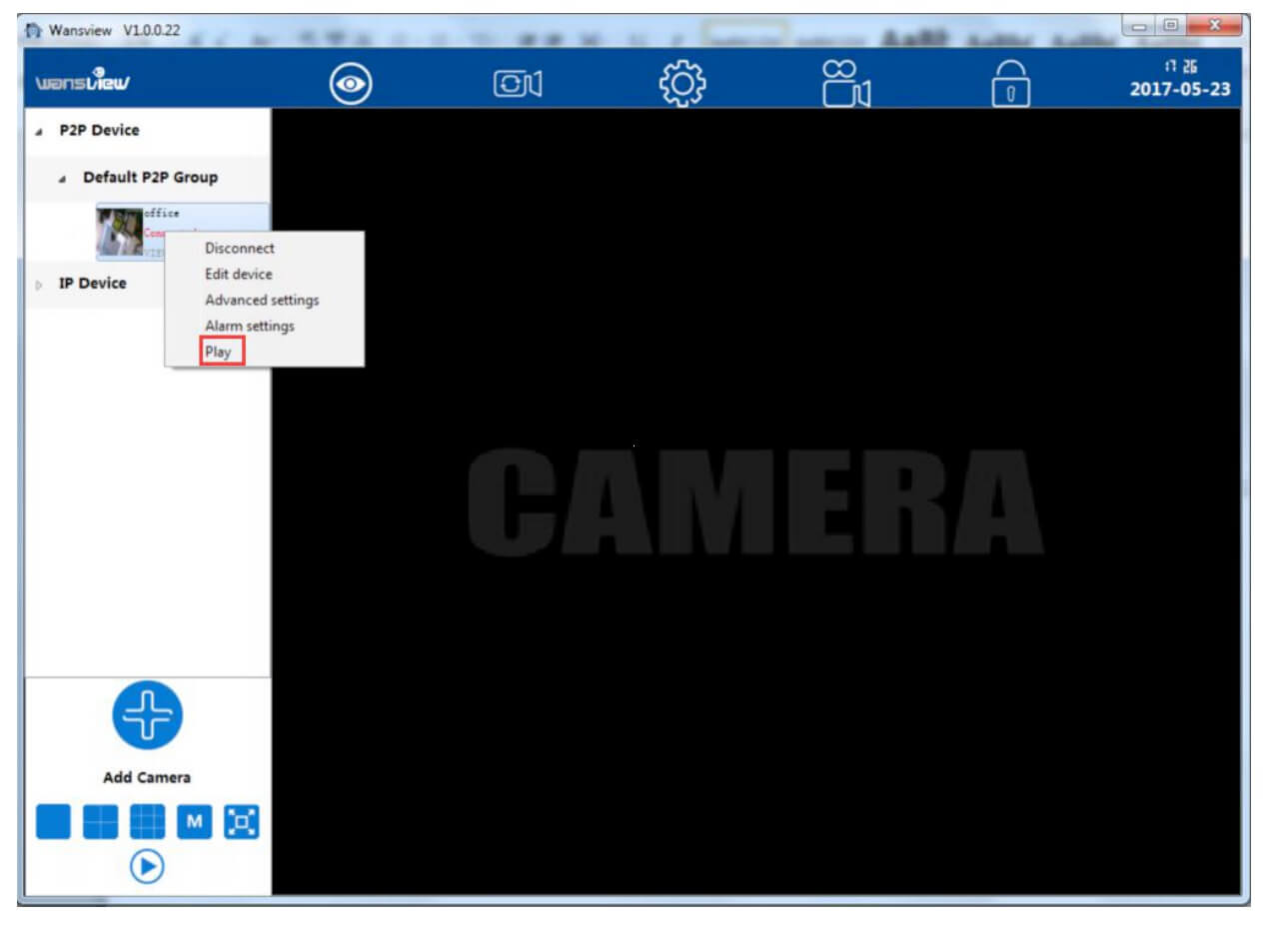The height and width of the screenshot is (938, 1288).
Task: Select Play in the context menu
Action: point(218,352)
